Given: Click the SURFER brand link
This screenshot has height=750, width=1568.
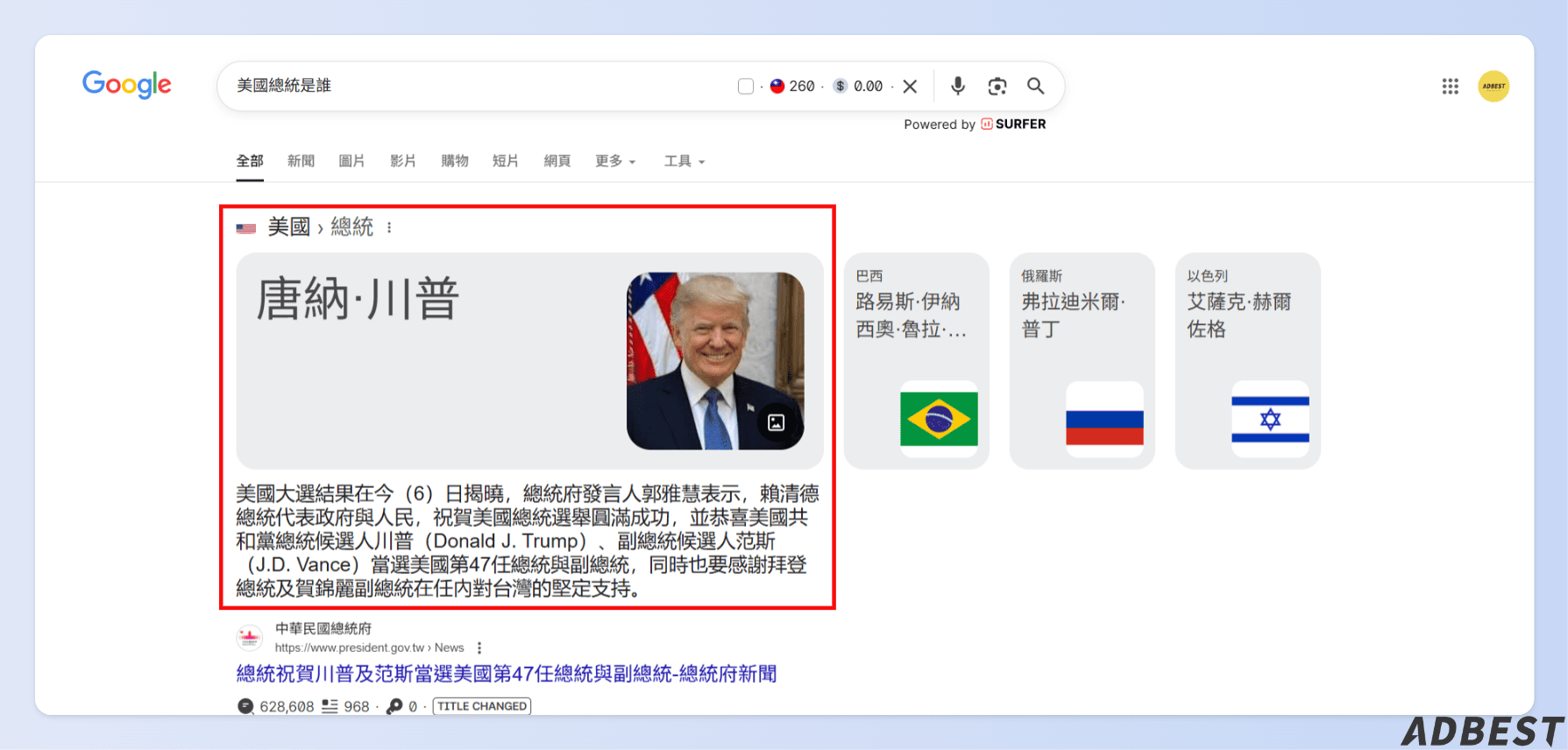Looking at the screenshot, I should point(1013,124).
